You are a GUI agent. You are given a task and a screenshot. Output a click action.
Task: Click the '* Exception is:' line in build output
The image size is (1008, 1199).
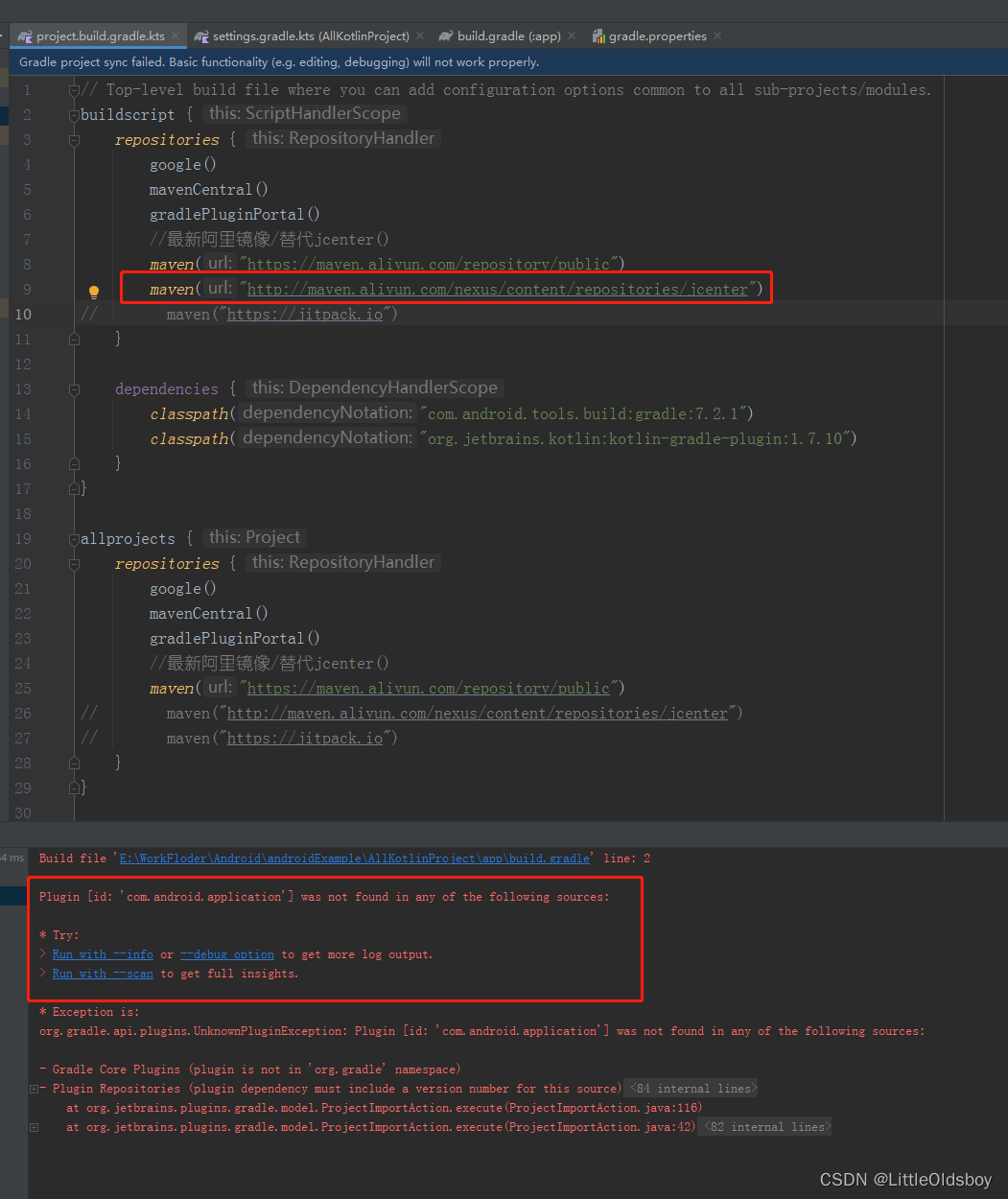pyautogui.click(x=89, y=1012)
